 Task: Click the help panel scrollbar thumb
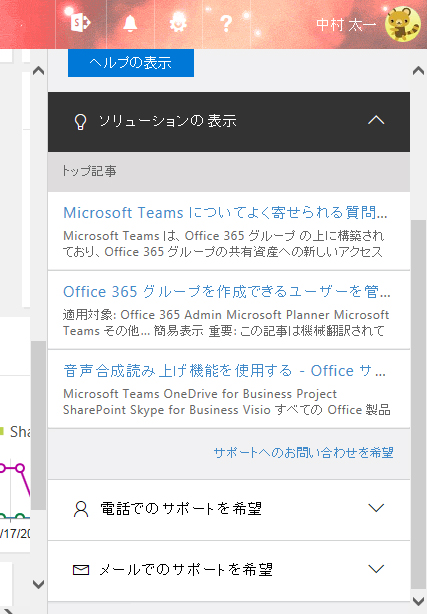(418, 403)
